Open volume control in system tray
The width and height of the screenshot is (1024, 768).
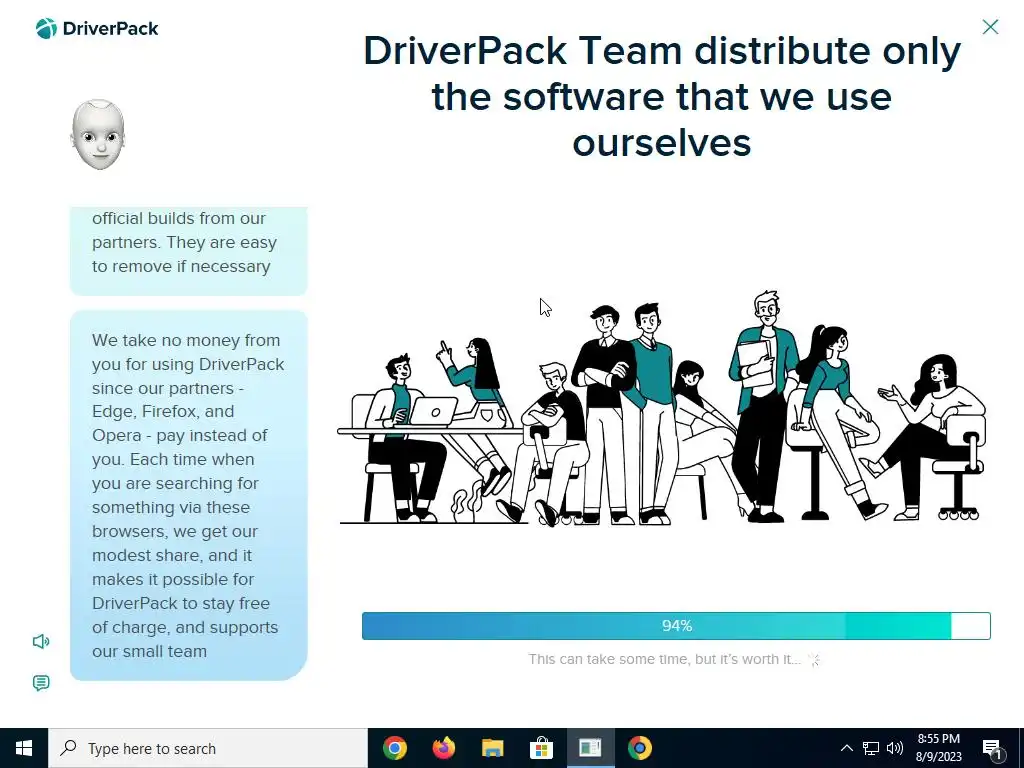895,748
